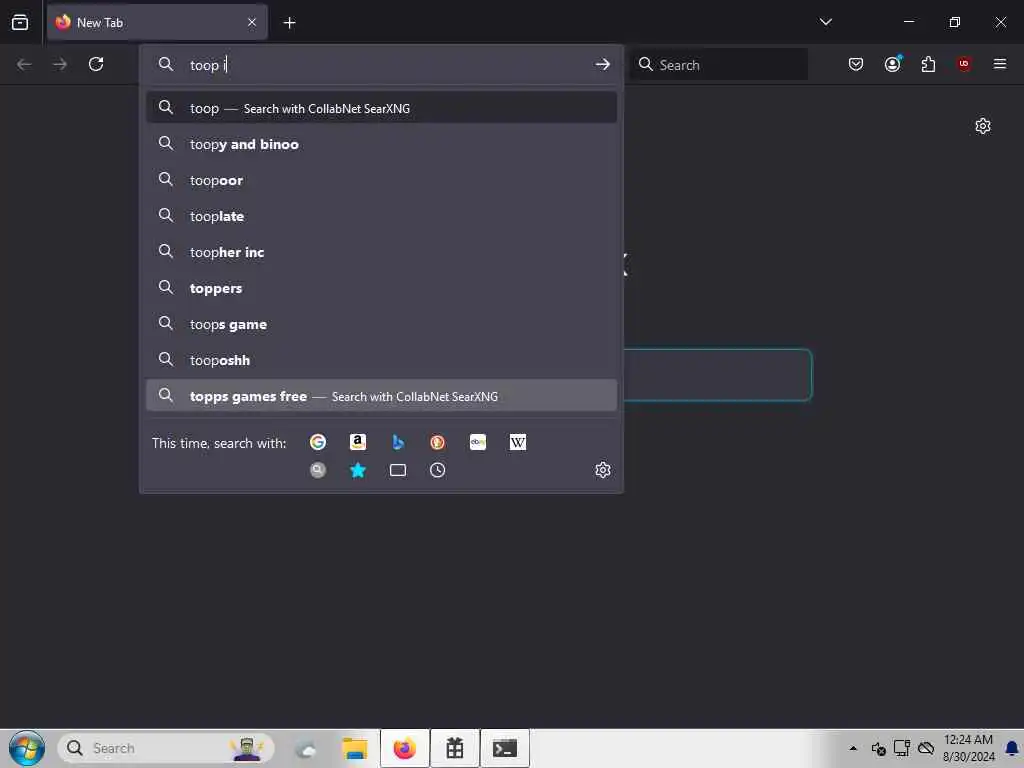Screen dimensions: 1024x768
Task: Search open Tabs using the tab icon
Action: coord(398,470)
